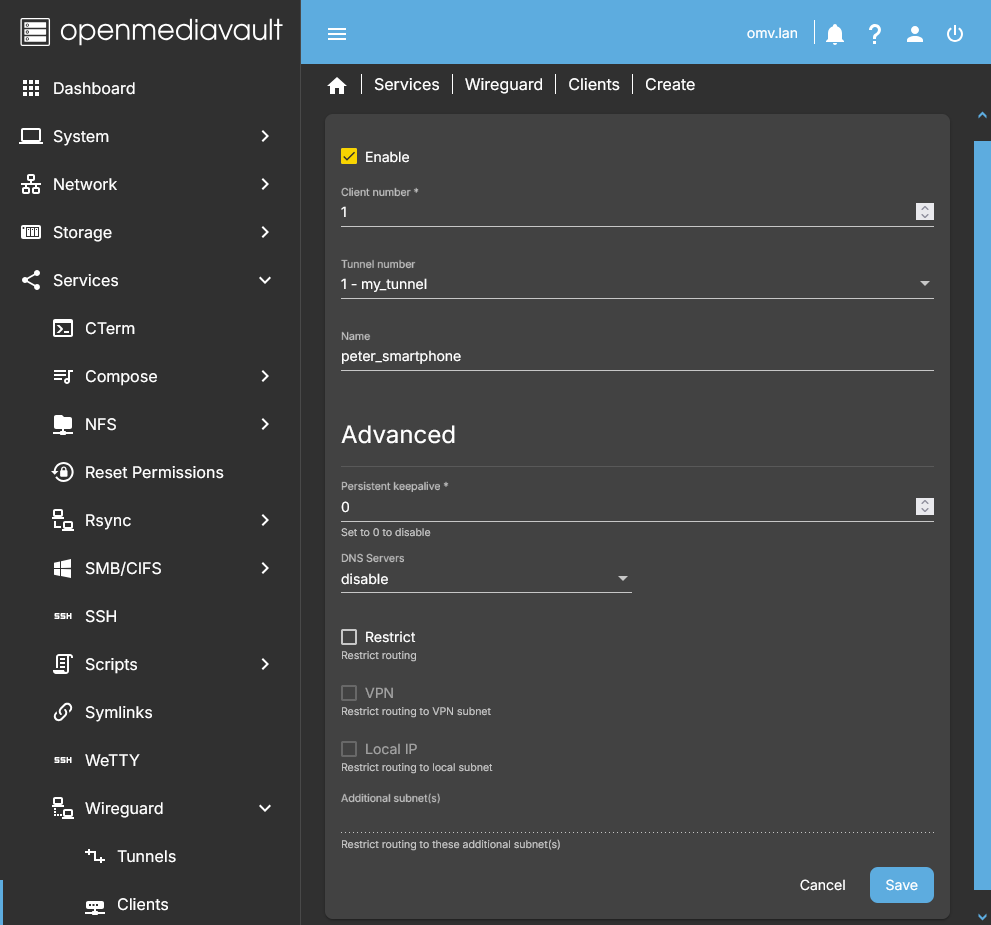Uncheck the Enable checkbox
991x925 pixels.
349,156
